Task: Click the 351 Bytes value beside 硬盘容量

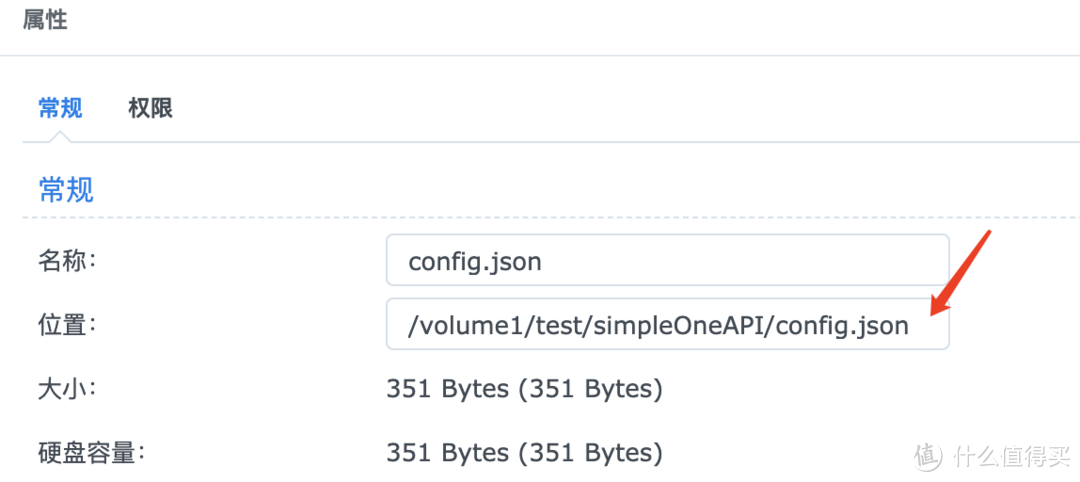Action: click(x=447, y=453)
